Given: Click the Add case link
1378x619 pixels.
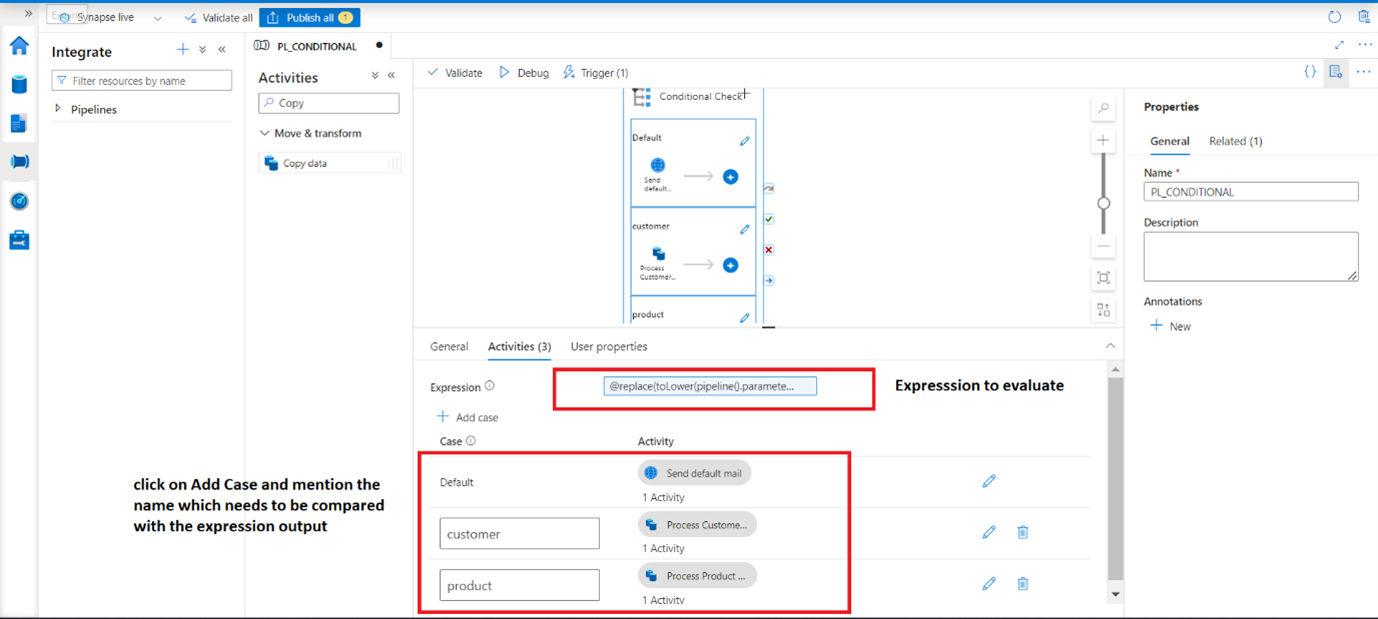Looking at the screenshot, I should 466,417.
